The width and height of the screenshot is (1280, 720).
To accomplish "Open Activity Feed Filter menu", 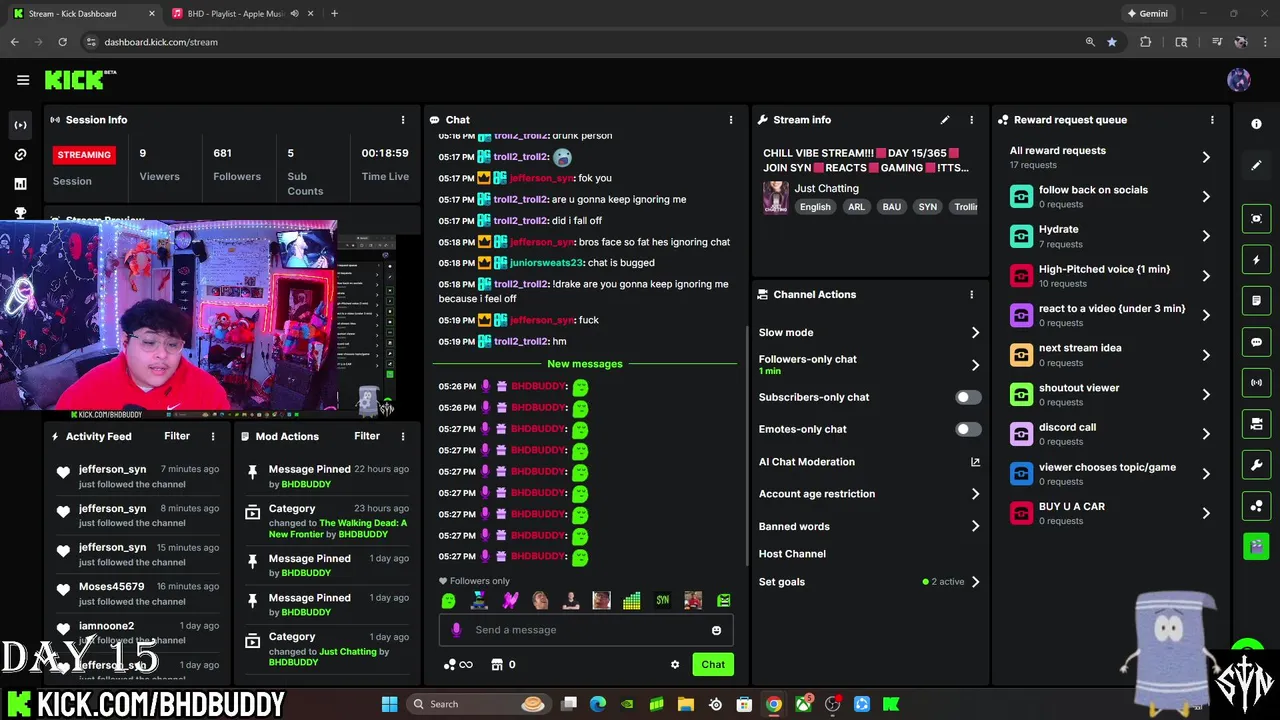I will click(177, 436).
